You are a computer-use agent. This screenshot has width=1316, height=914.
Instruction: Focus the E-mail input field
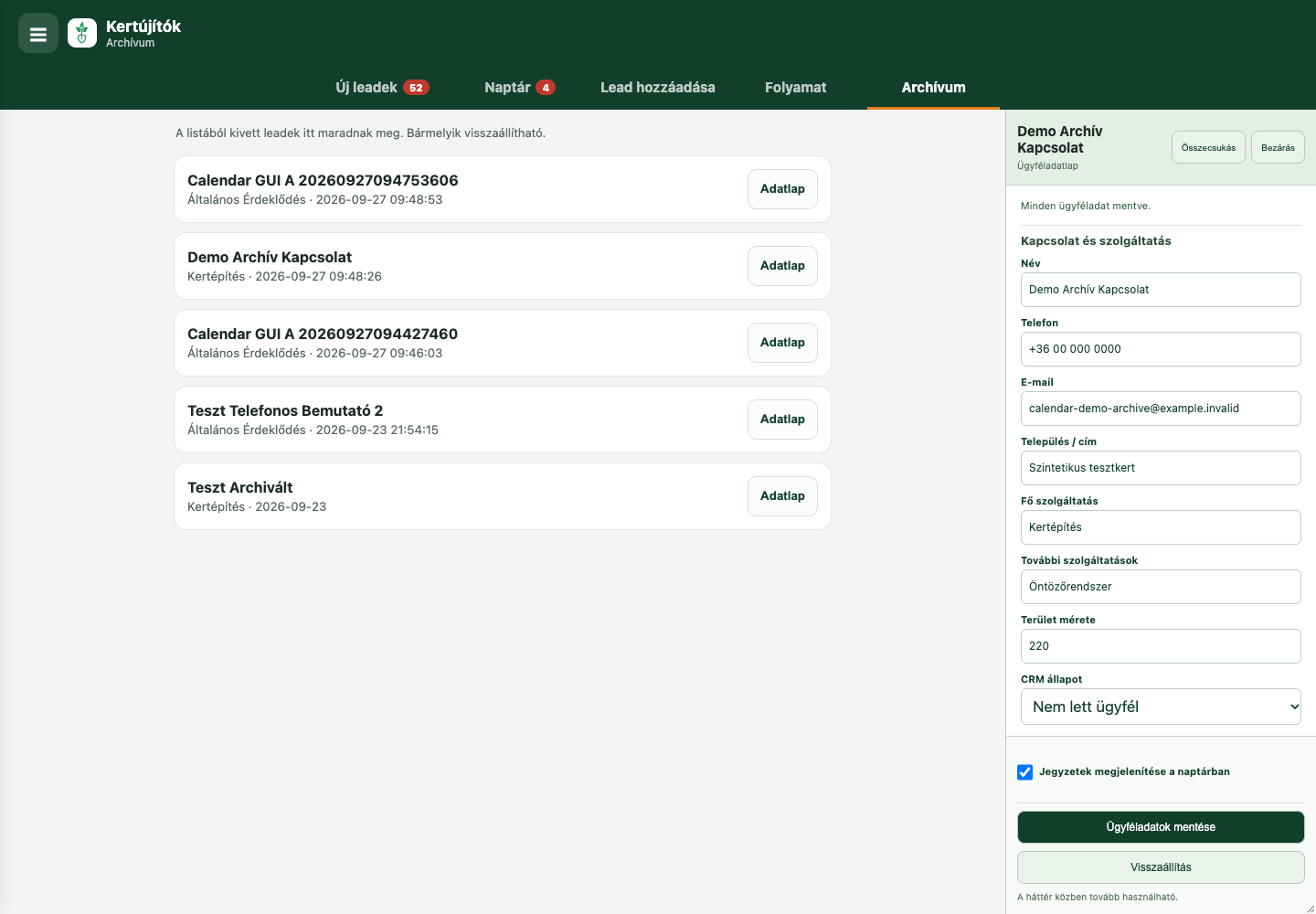point(1161,409)
